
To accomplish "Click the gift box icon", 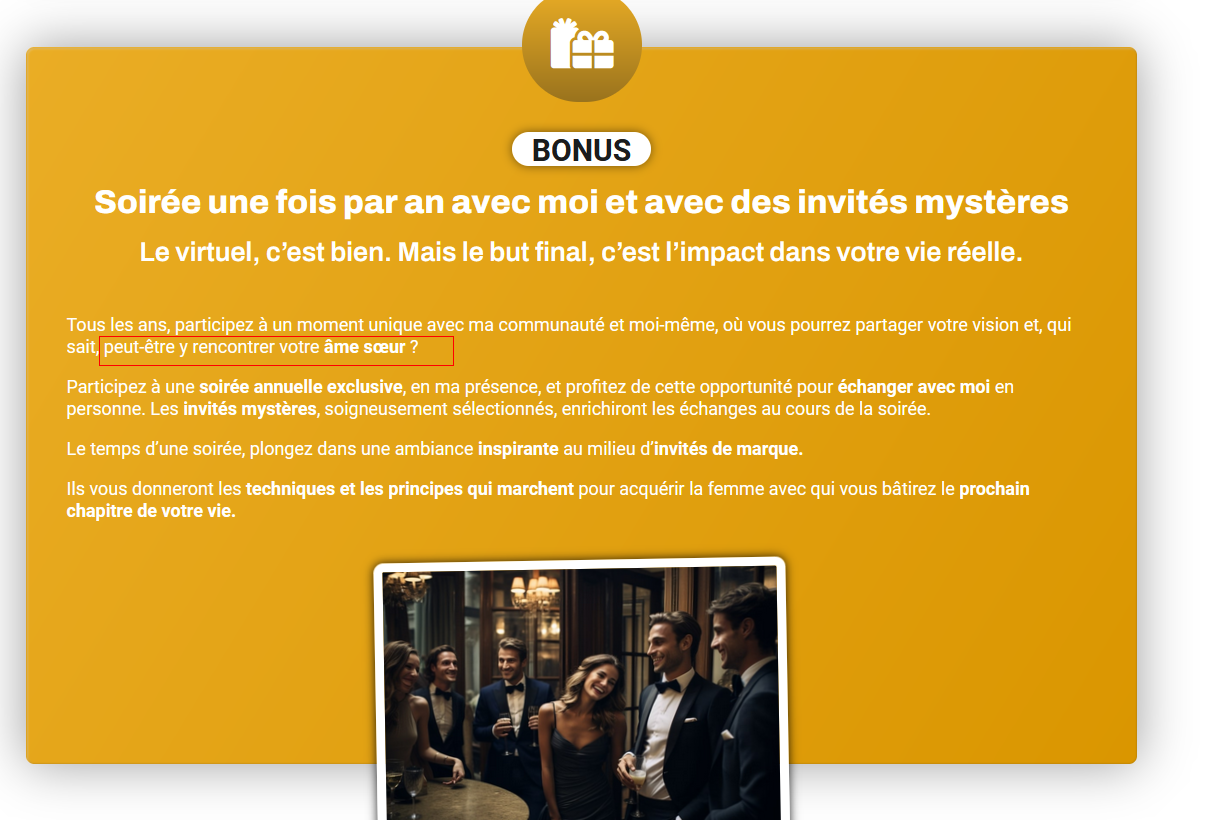I will 582,44.
